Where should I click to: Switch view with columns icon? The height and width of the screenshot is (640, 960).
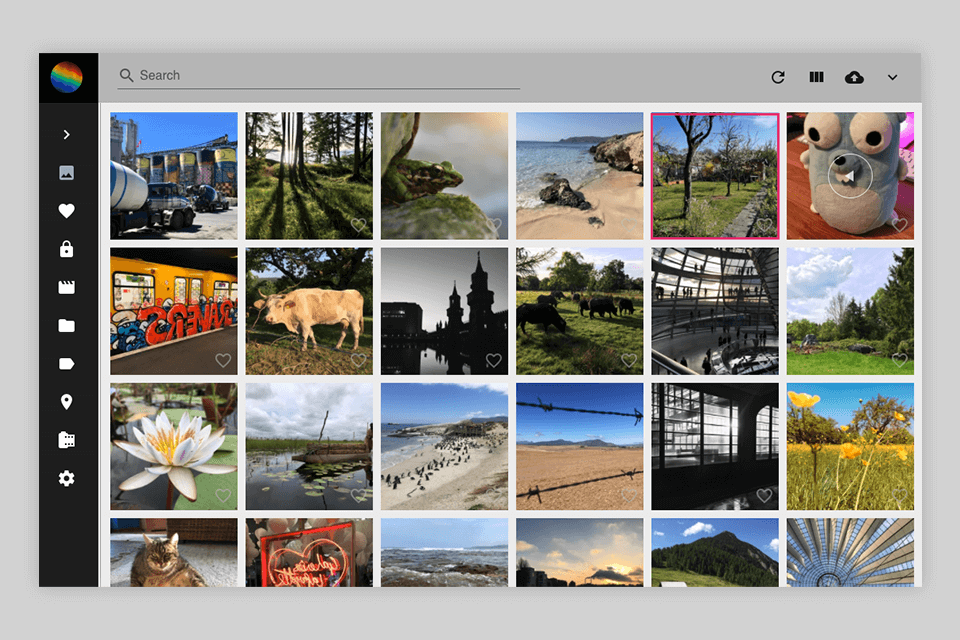point(816,77)
